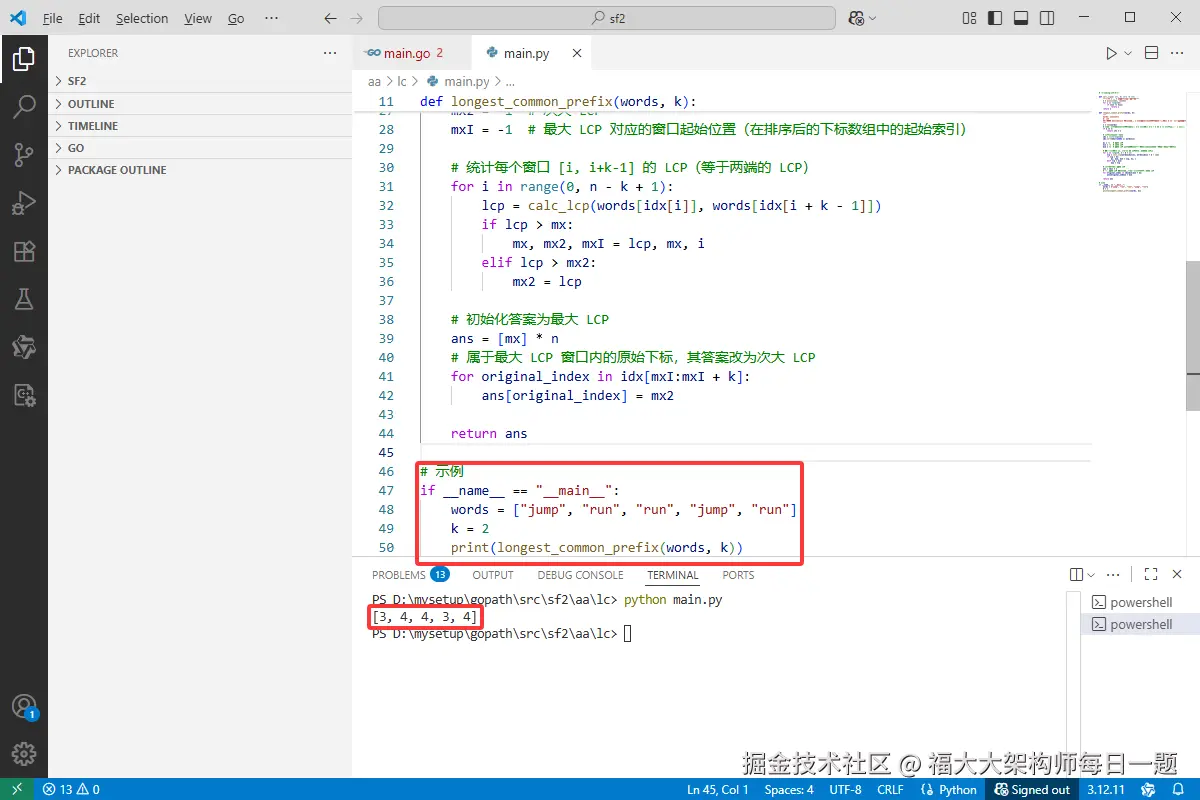Screen dimensions: 1200x800
Task: Open editor More Actions ellipsis
Action: [1178, 53]
